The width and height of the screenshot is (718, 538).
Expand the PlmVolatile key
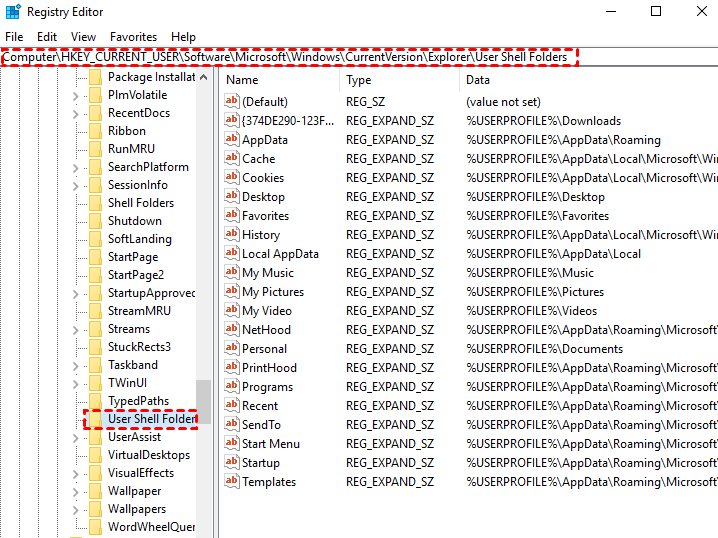[x=76, y=96]
